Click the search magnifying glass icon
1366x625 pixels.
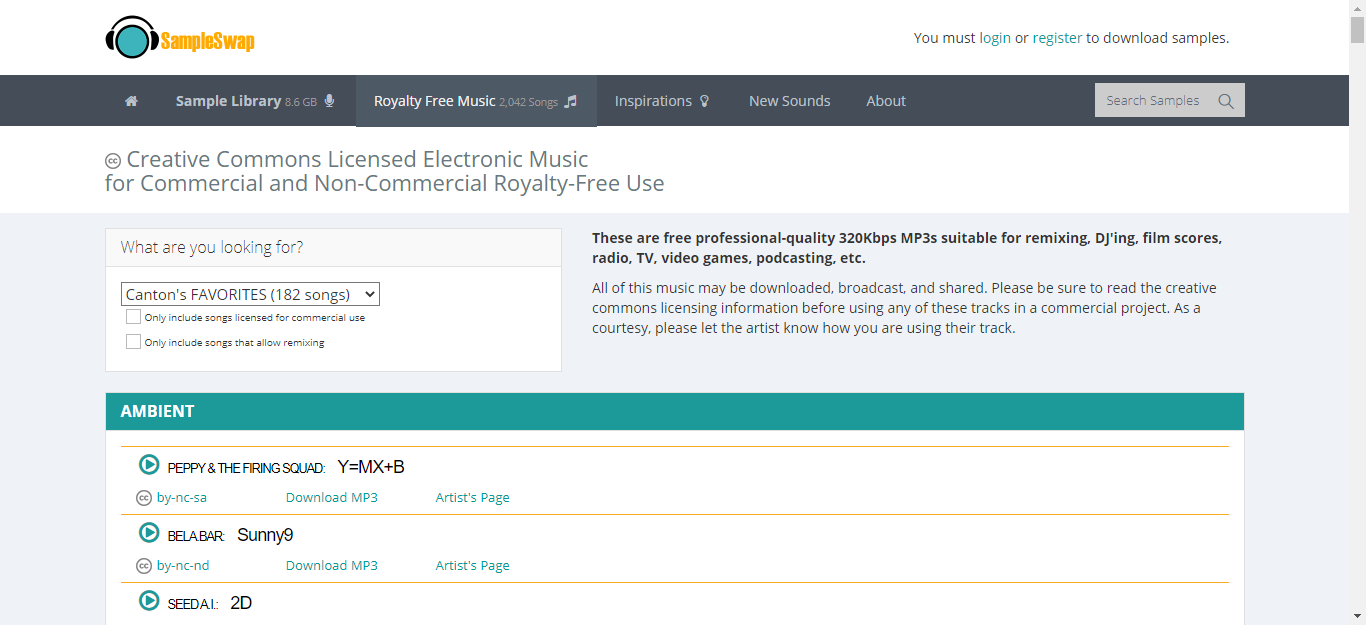coord(1226,101)
